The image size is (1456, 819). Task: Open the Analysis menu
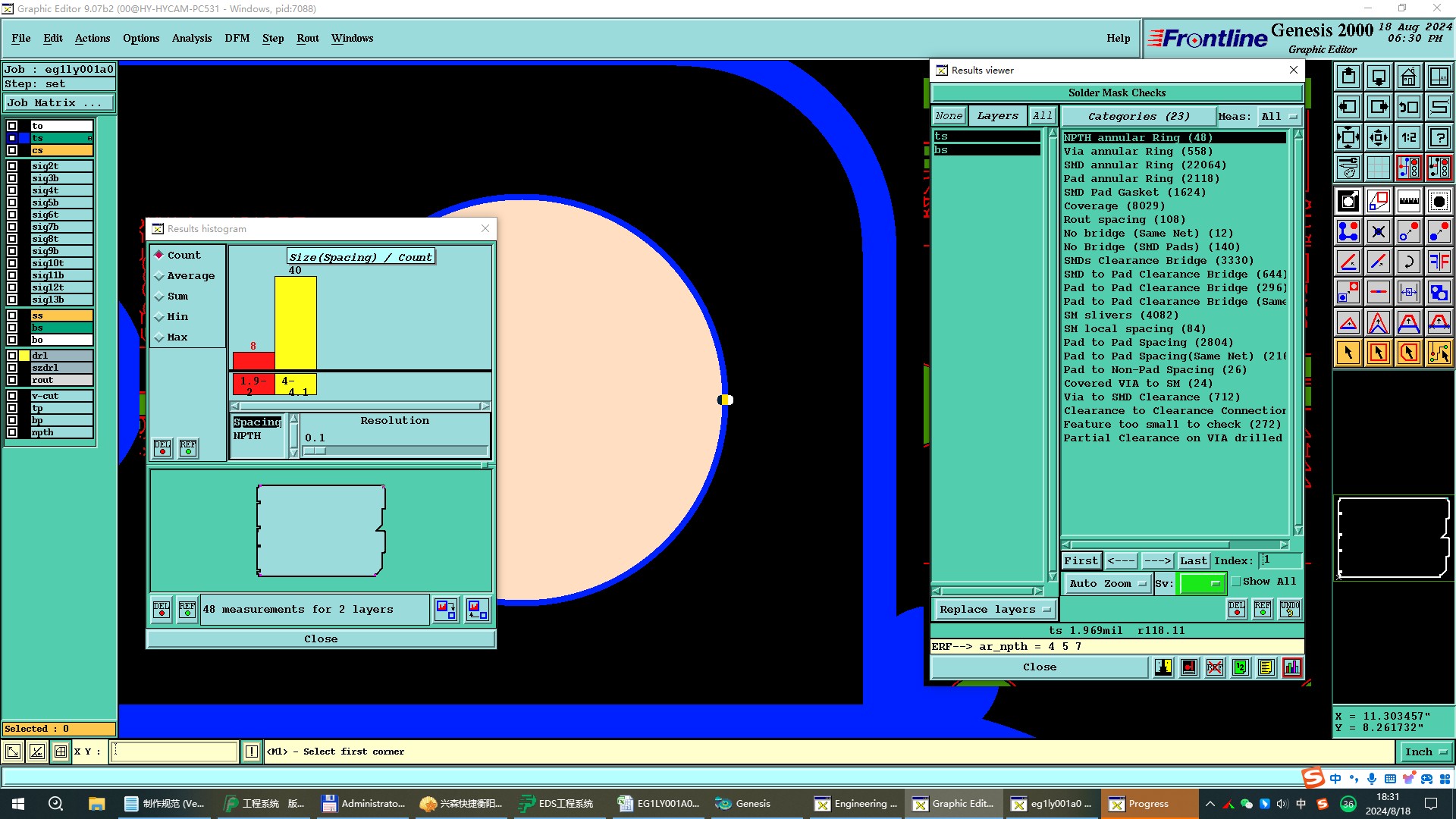[191, 38]
